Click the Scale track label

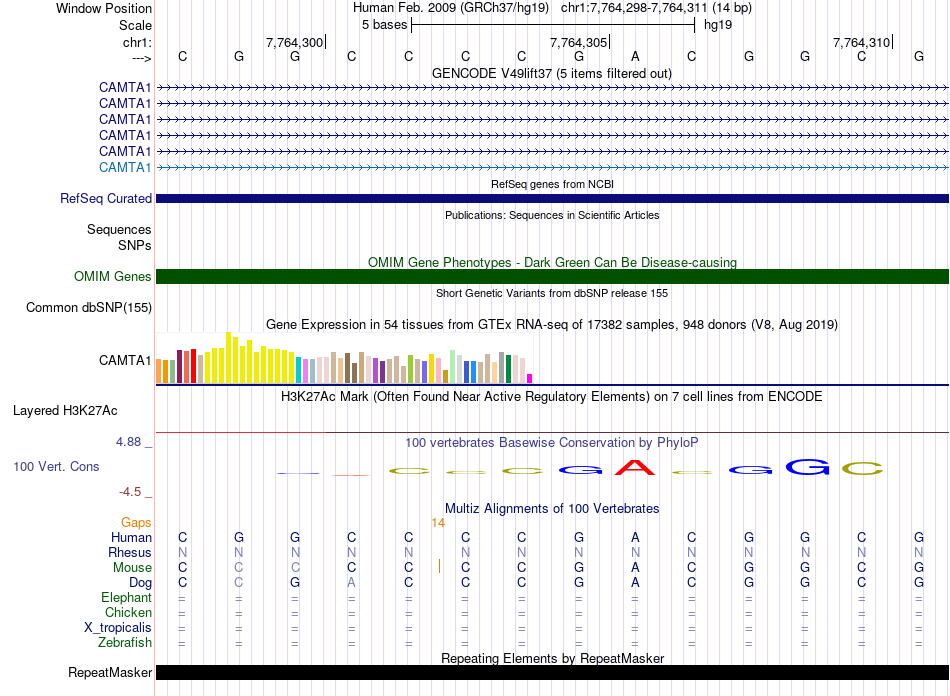(135, 25)
